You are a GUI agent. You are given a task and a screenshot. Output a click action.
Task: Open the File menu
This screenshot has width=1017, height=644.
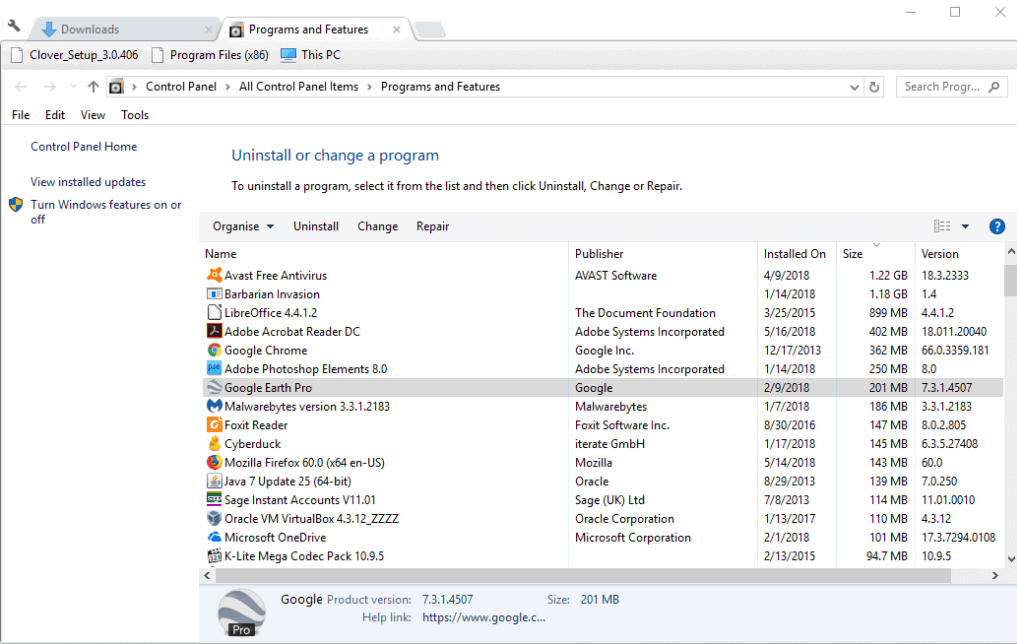[x=21, y=115]
